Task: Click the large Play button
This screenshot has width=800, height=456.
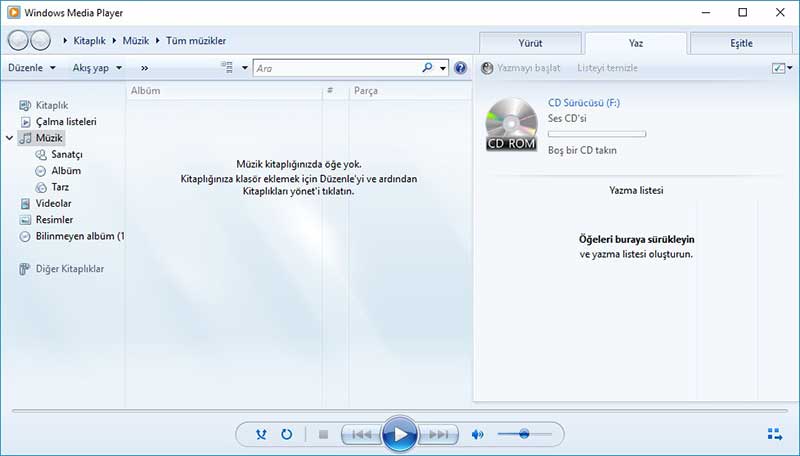Action: click(399, 434)
